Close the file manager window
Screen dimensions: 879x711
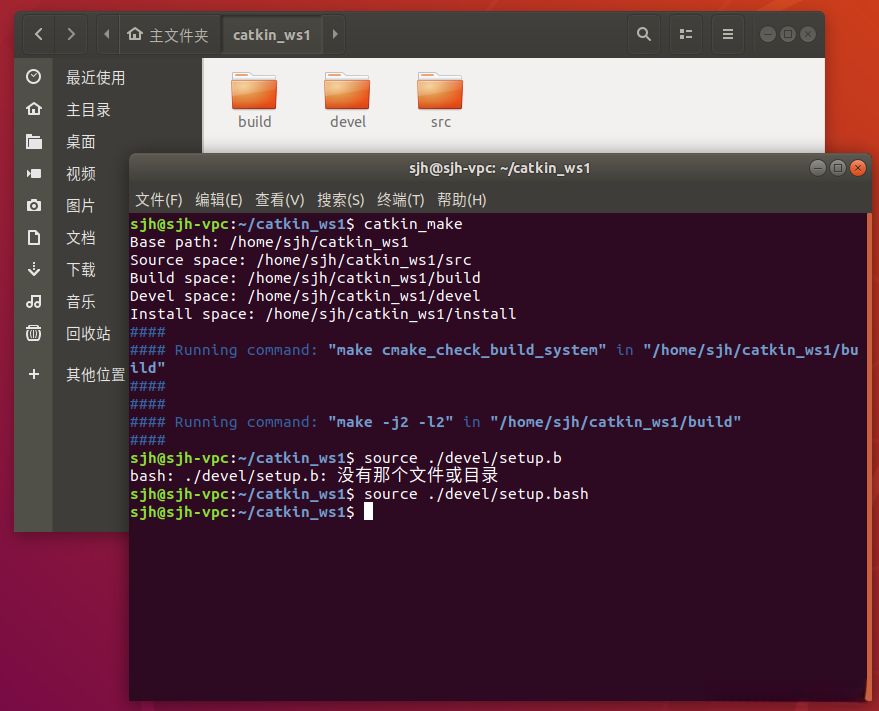(x=808, y=34)
